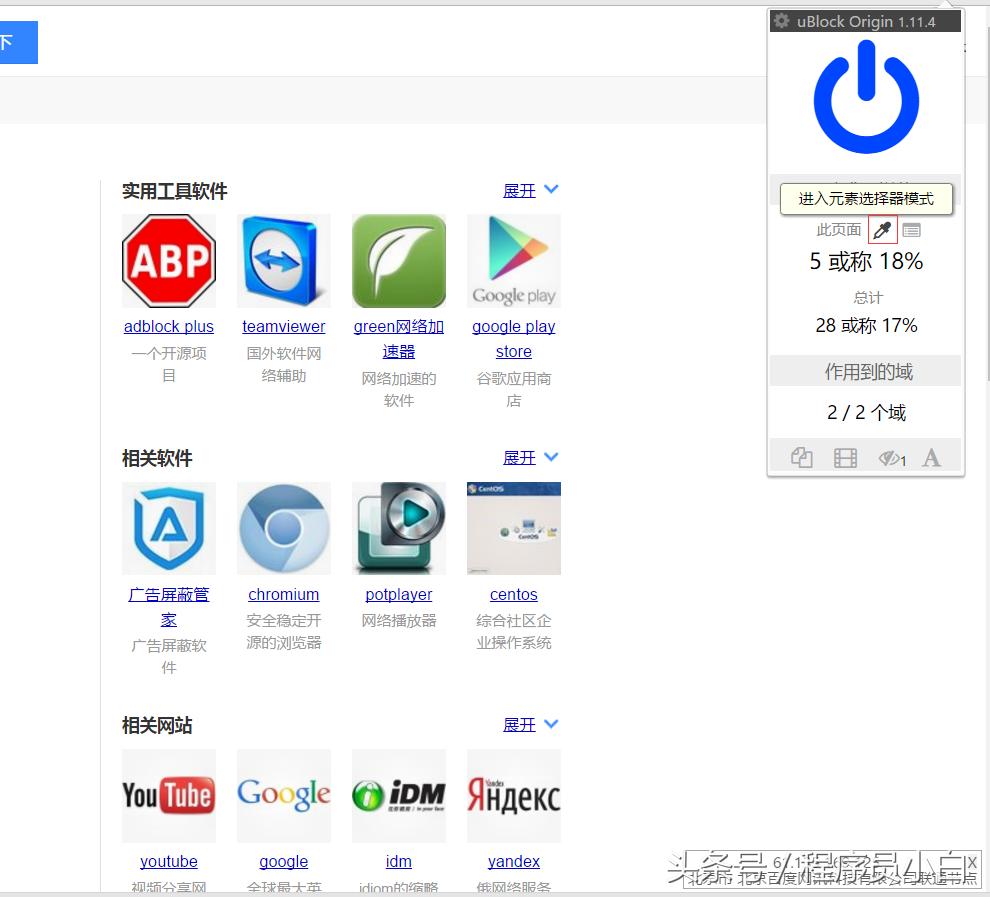Image resolution: width=990 pixels, height=897 pixels.
Task: Toggle remote fonts blocking A icon
Action: (931, 458)
